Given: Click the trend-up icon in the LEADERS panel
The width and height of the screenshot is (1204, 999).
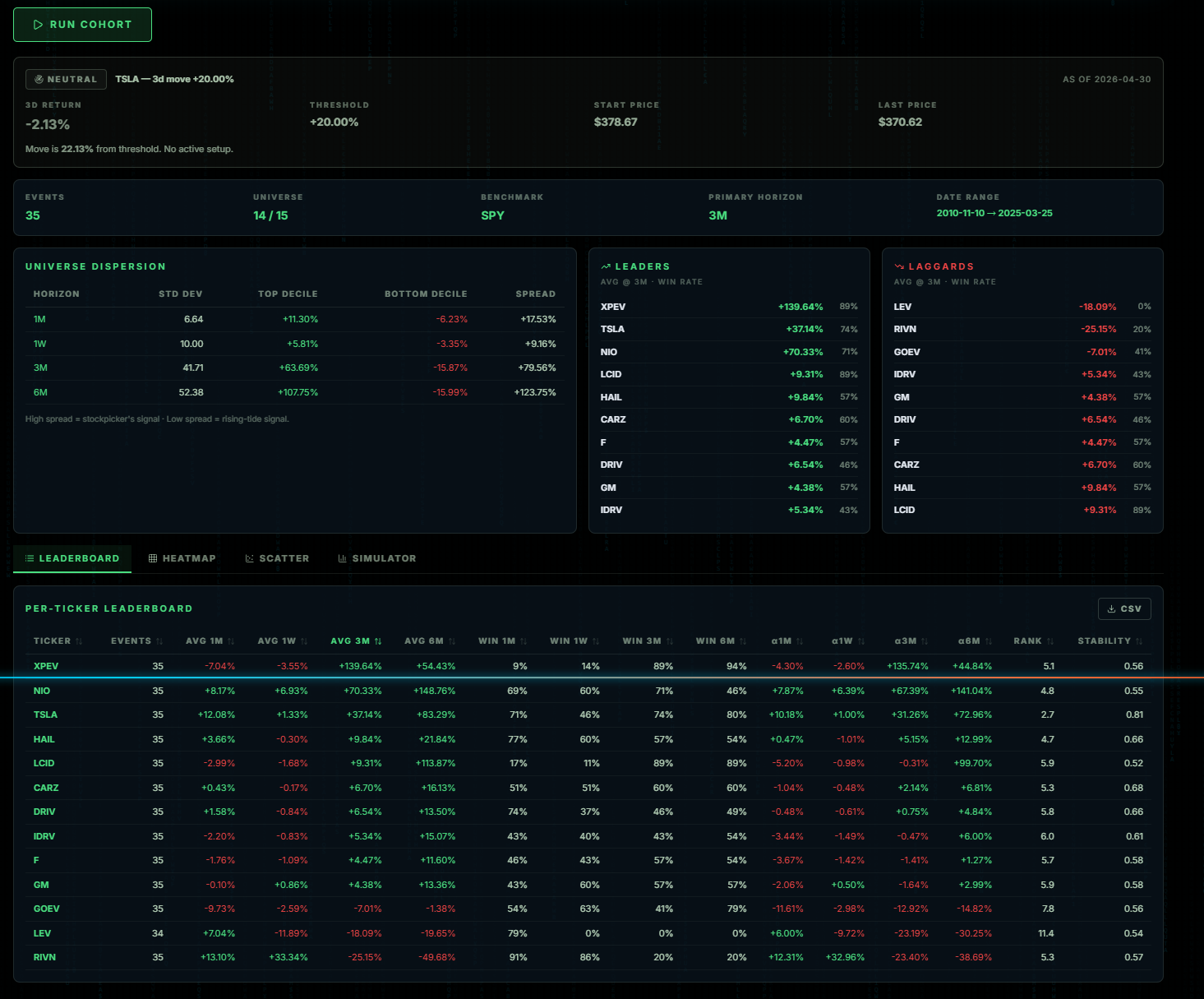Looking at the screenshot, I should pos(606,266).
